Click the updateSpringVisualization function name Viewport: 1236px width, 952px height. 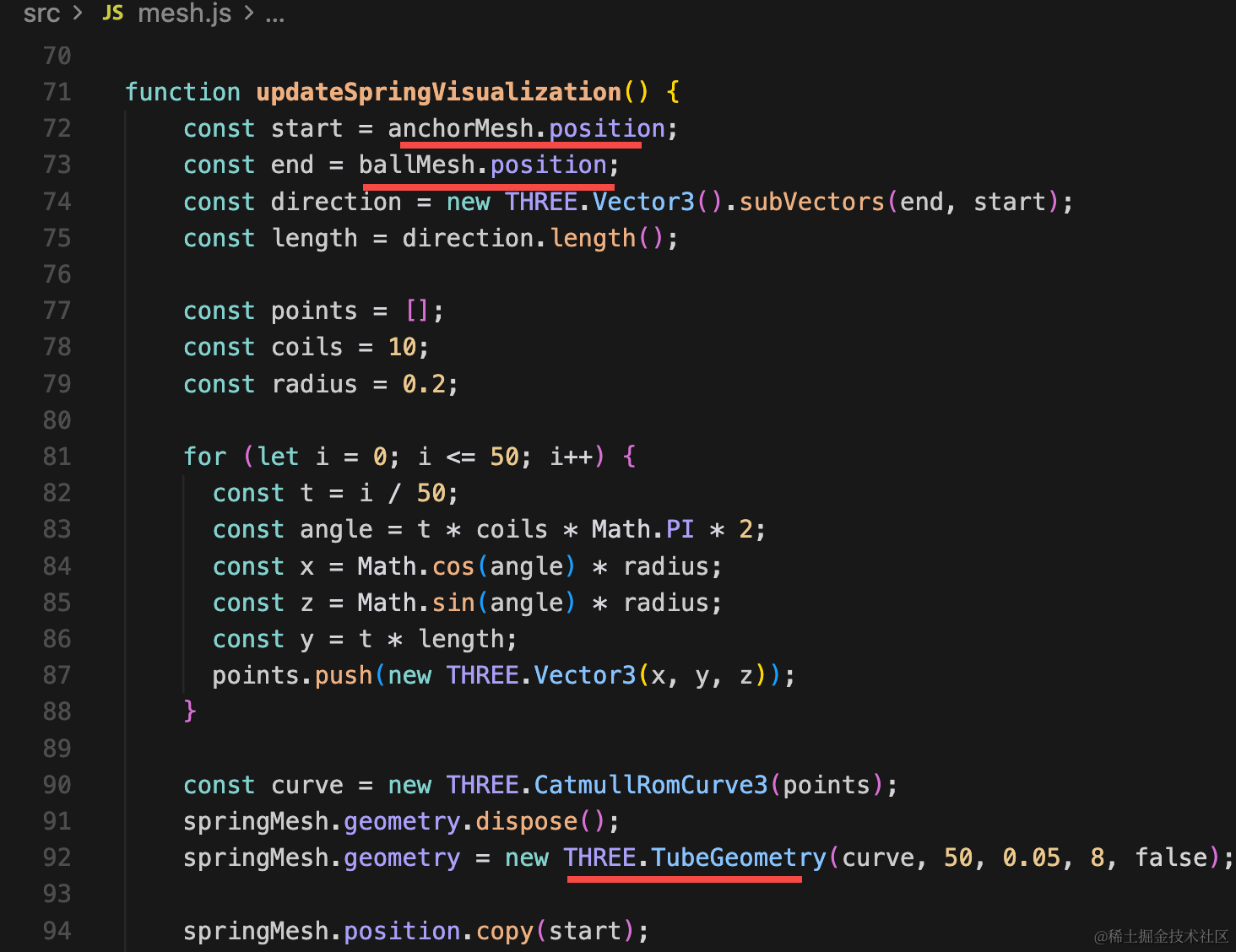(x=439, y=92)
